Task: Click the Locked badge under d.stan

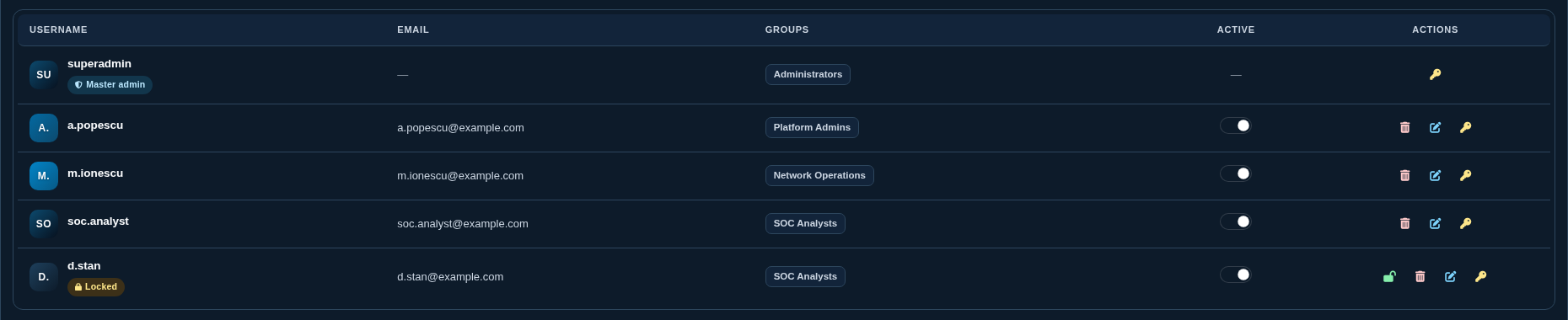Action: pos(96,287)
